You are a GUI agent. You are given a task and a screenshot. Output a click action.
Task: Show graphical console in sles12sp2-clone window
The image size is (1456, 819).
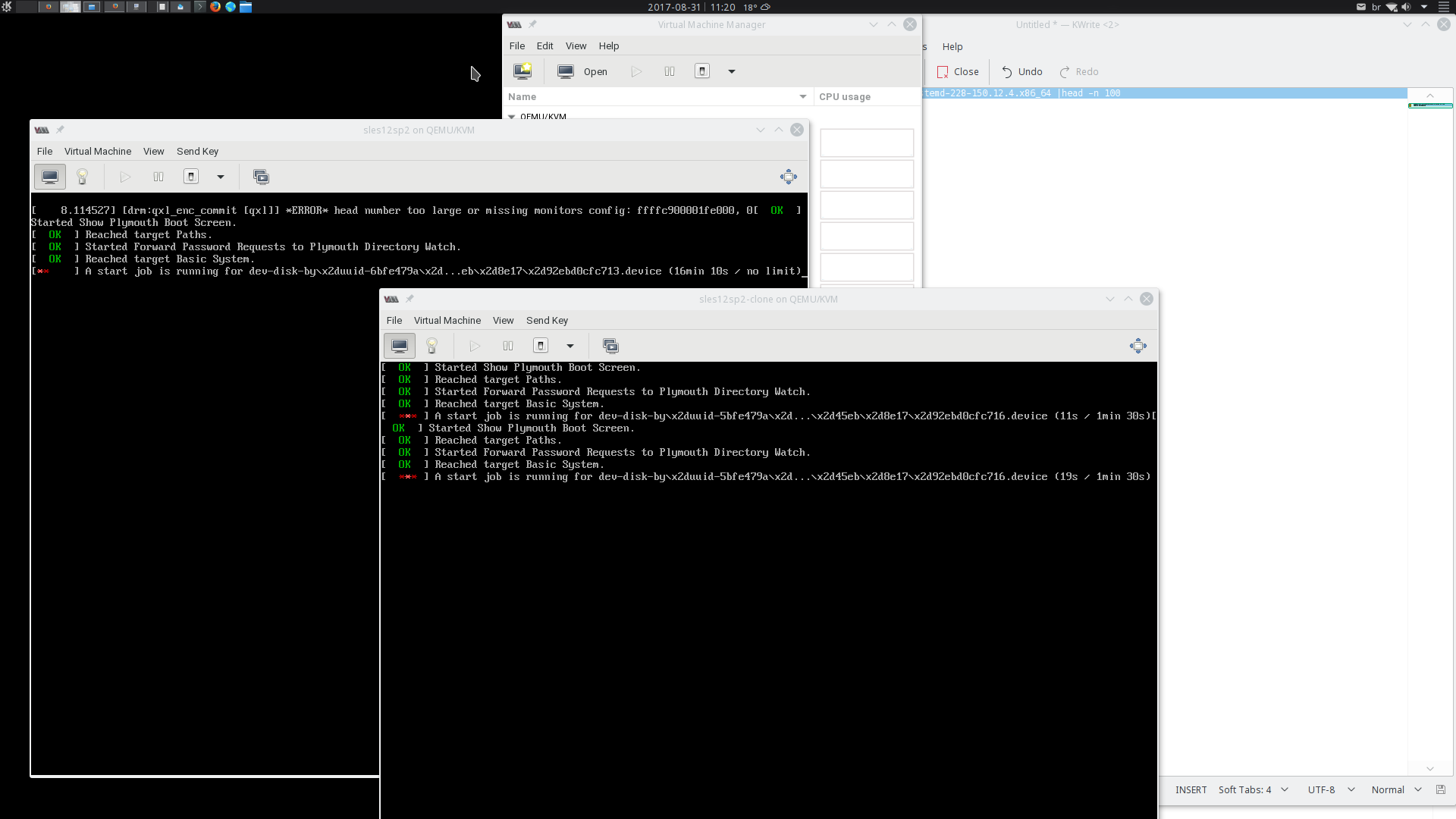[x=400, y=346]
